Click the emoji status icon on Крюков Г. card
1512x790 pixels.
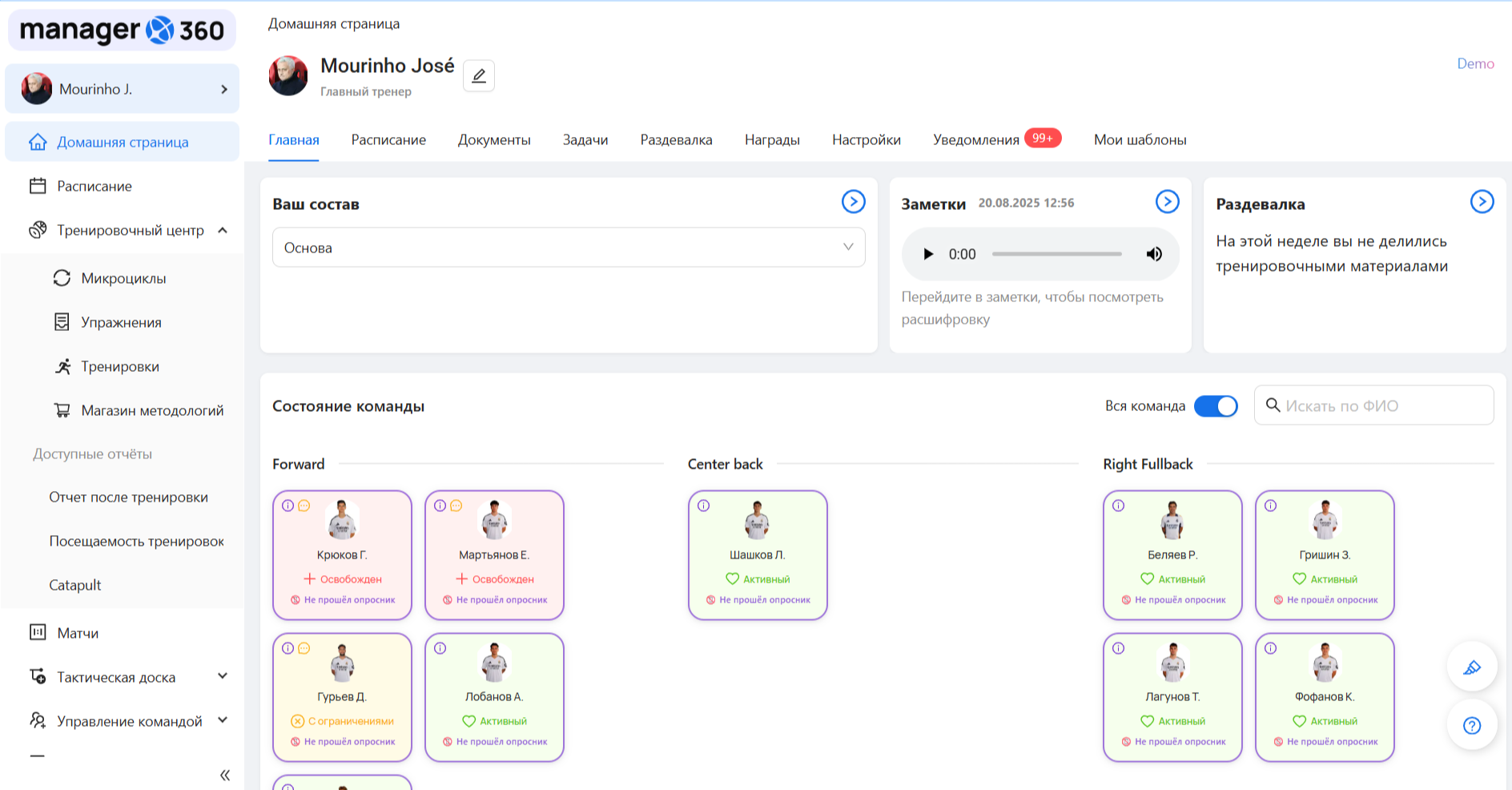[x=304, y=505]
